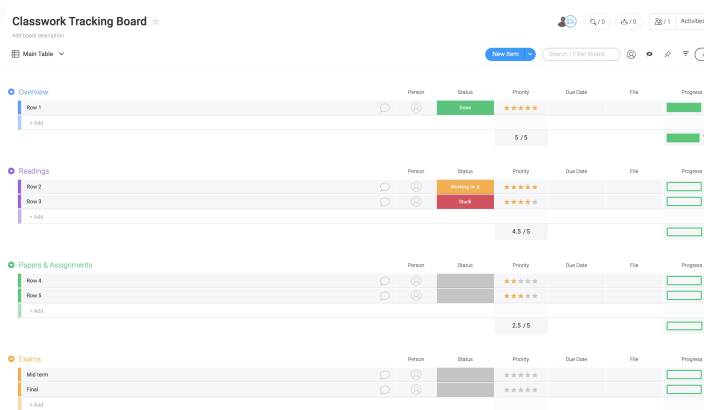Set Row 3 priority star rating

521,202
